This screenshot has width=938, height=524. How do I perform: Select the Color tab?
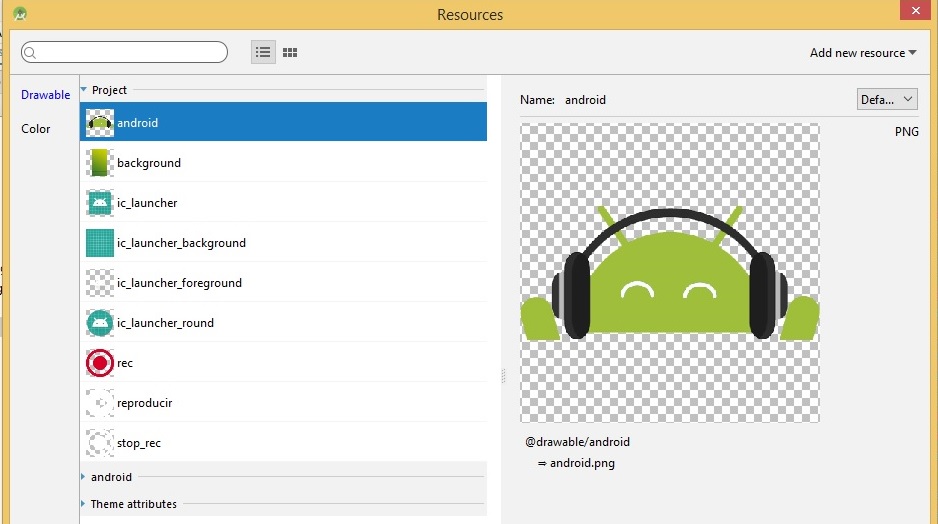(x=36, y=129)
